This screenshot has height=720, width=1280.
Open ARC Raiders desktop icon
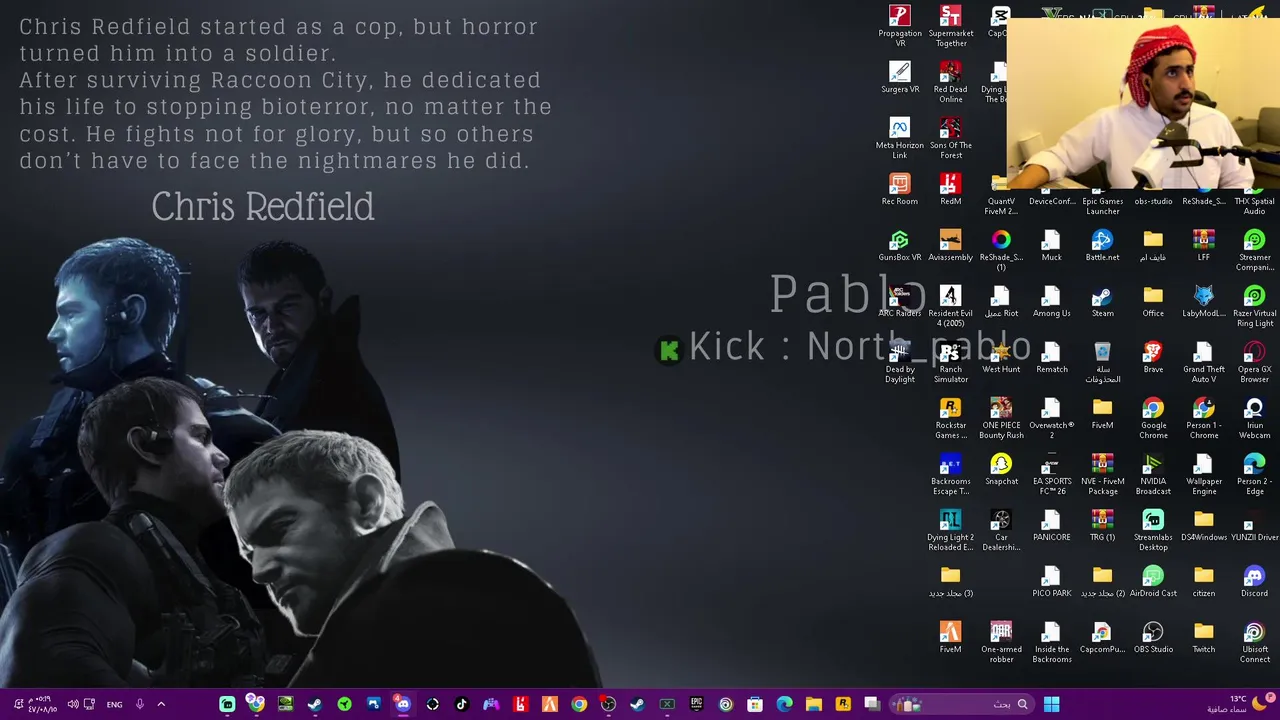click(900, 301)
